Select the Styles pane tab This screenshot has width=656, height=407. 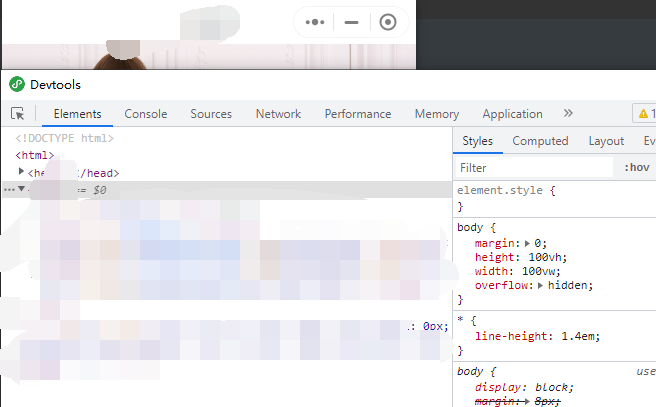[477, 141]
